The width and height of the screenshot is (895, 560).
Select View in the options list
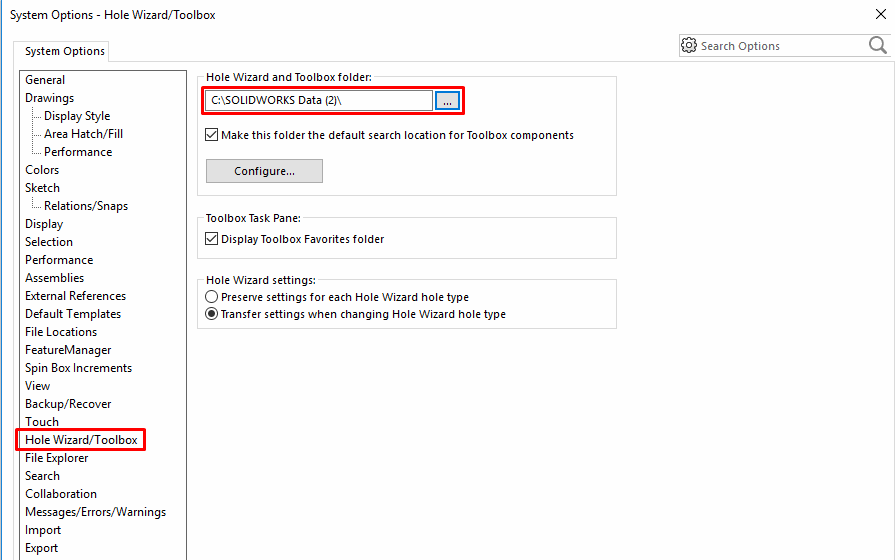38,386
